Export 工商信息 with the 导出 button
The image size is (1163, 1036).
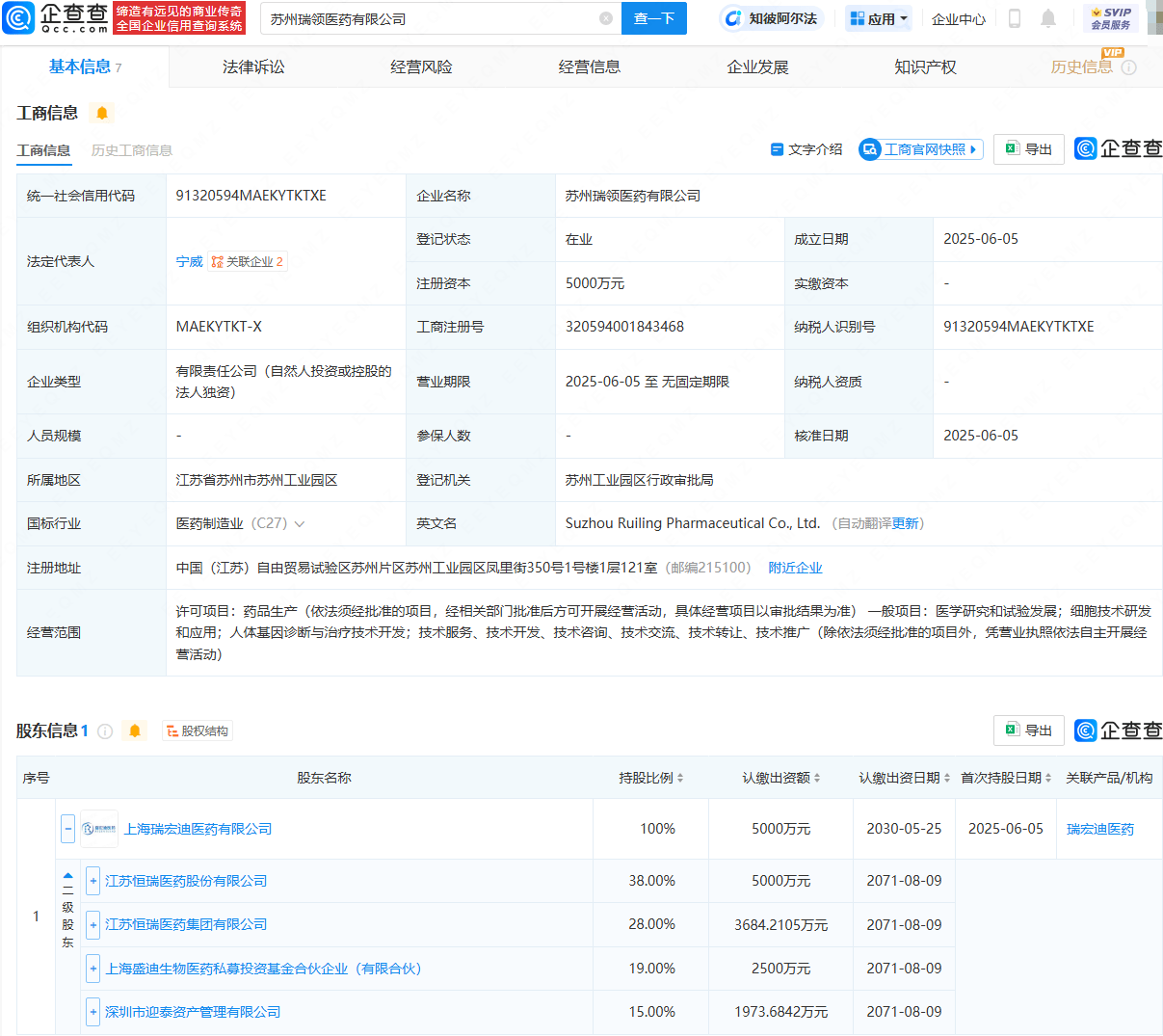point(1029,149)
